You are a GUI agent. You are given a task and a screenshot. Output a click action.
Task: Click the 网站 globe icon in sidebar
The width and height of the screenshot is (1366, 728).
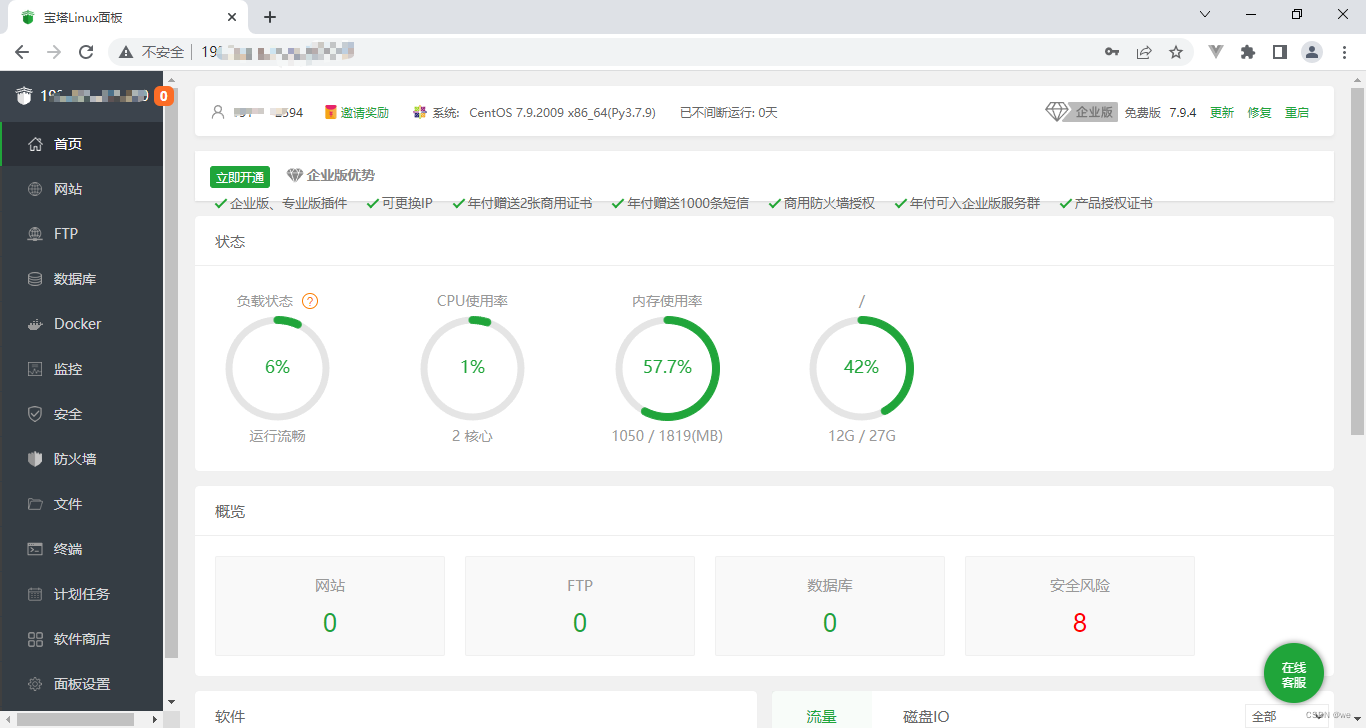tap(35, 189)
